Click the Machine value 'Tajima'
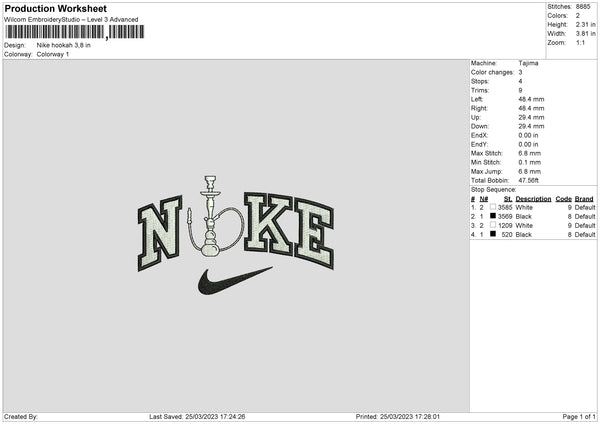 click(528, 63)
